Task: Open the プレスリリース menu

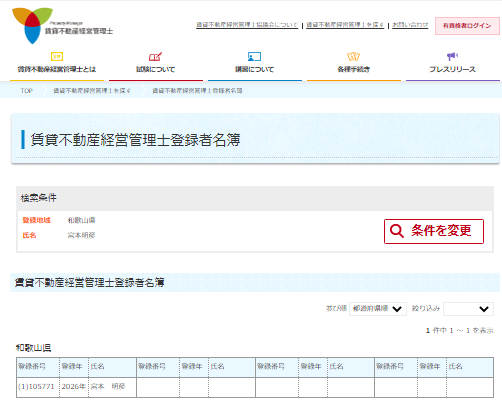Action: (x=452, y=69)
